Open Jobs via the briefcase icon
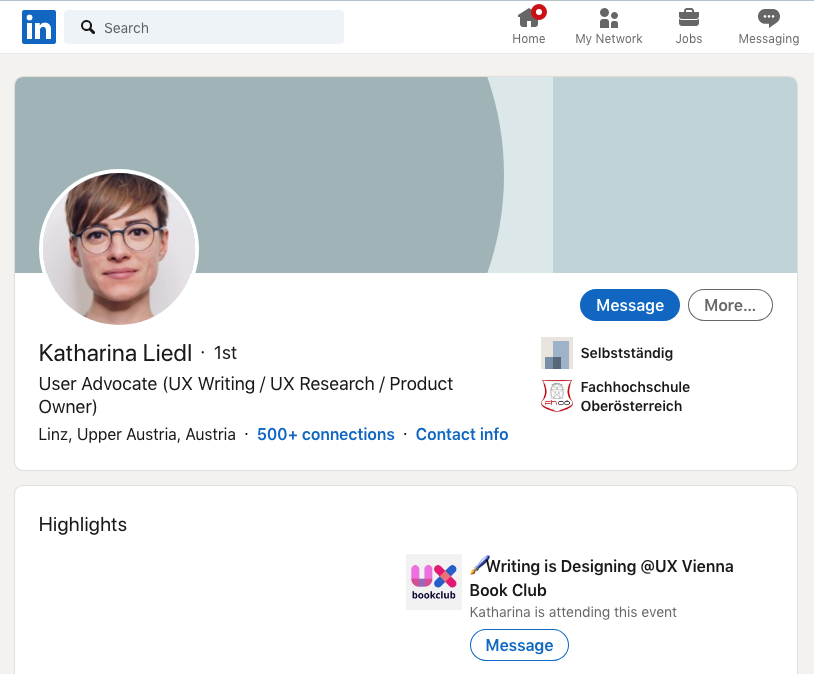Viewport: 814px width, 674px height. click(688, 27)
